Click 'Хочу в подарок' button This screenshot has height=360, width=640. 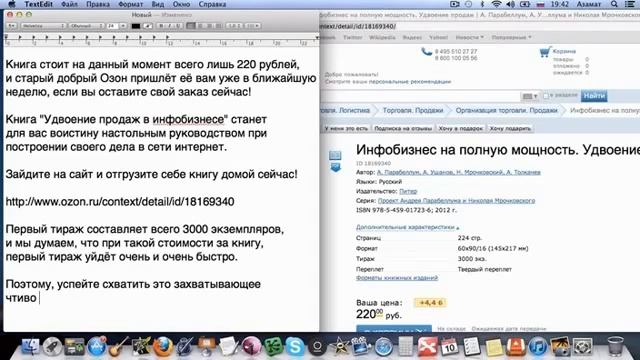click(460, 129)
